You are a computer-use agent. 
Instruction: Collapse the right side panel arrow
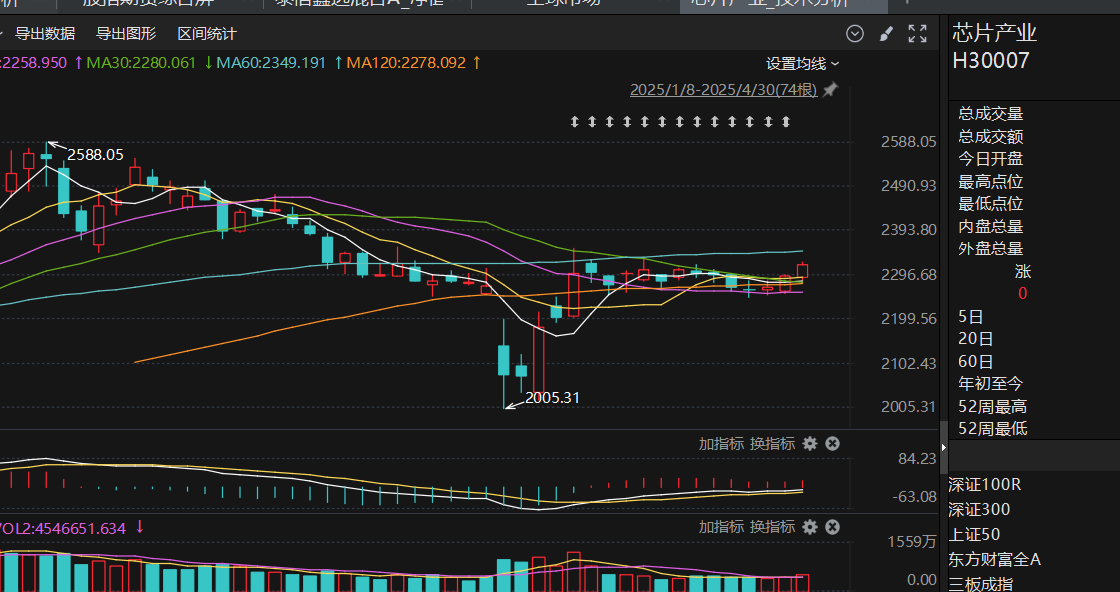(x=944, y=448)
